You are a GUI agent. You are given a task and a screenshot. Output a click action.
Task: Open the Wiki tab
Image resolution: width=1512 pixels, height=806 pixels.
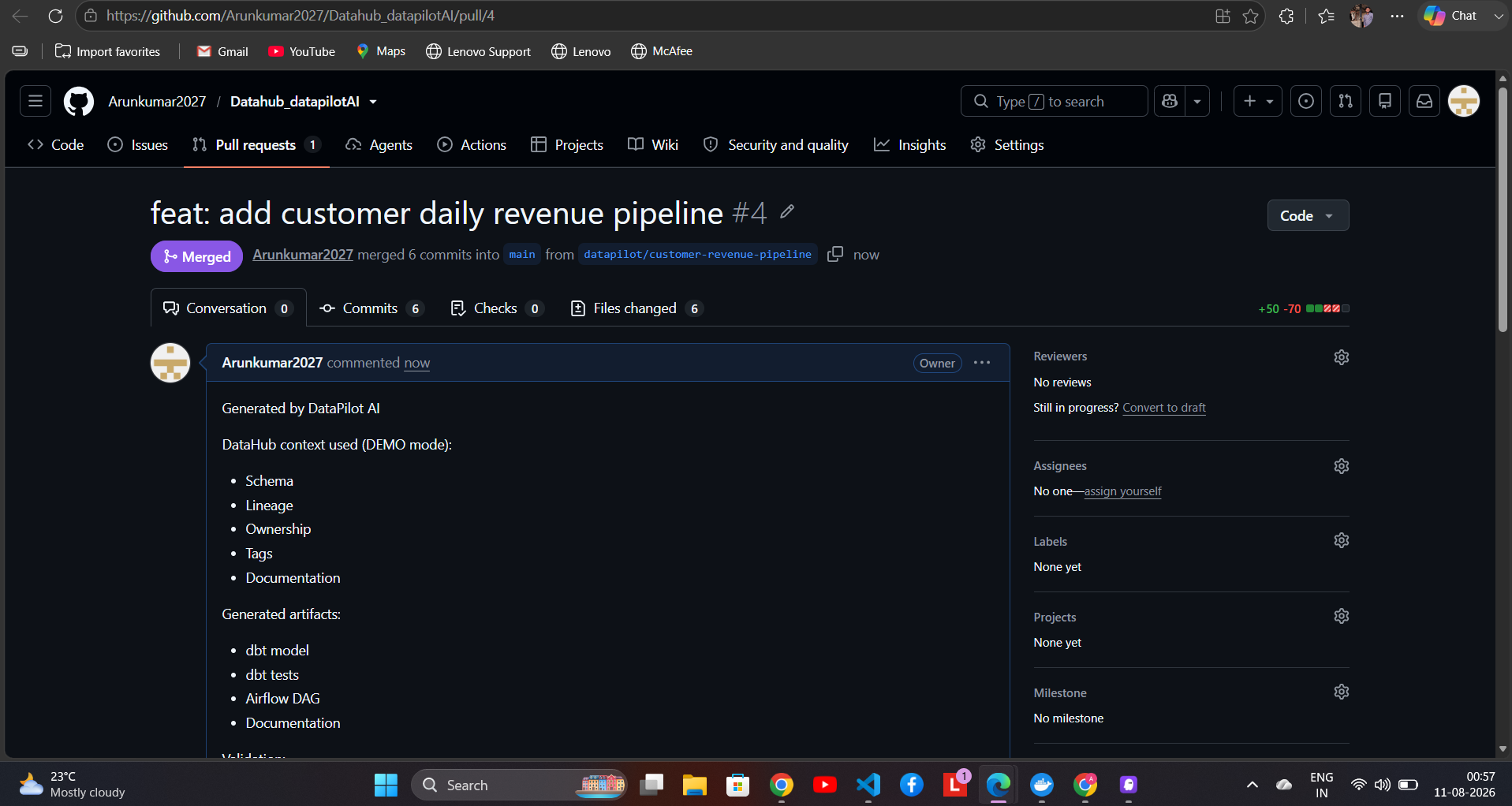653,145
